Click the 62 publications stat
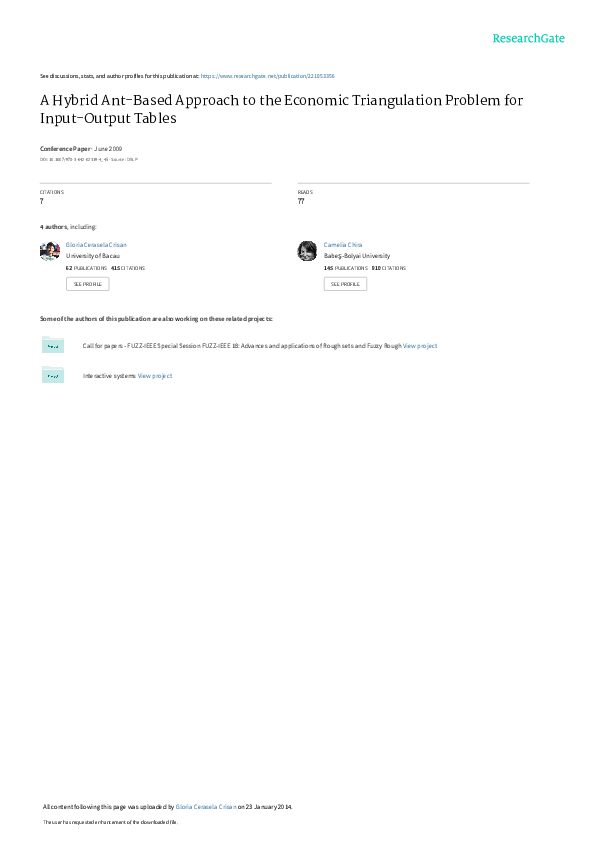The width and height of the screenshot is (595, 841). point(86,268)
